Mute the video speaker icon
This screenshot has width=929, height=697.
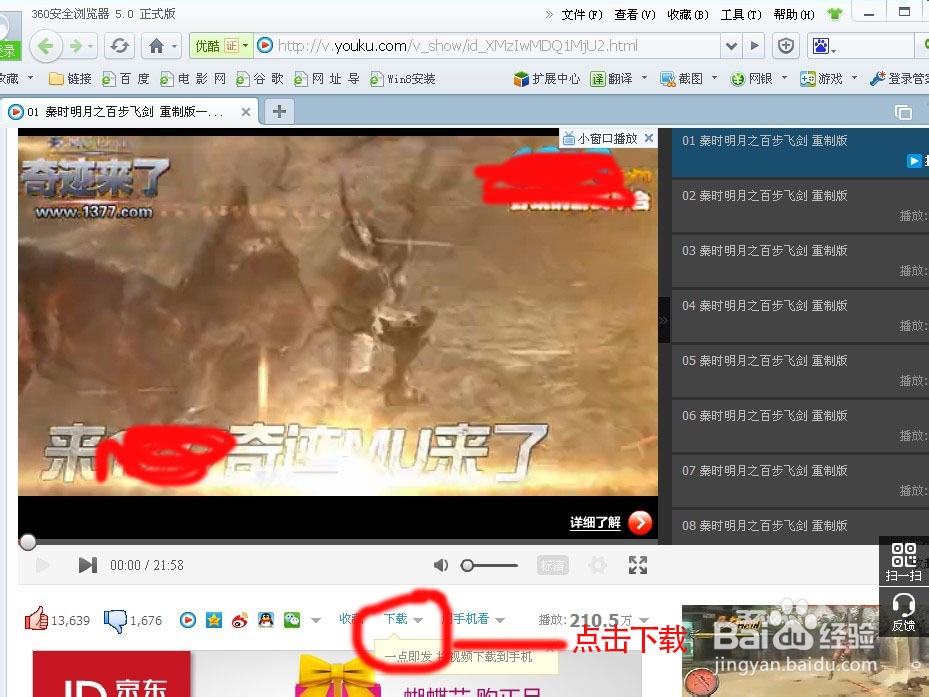click(441, 565)
